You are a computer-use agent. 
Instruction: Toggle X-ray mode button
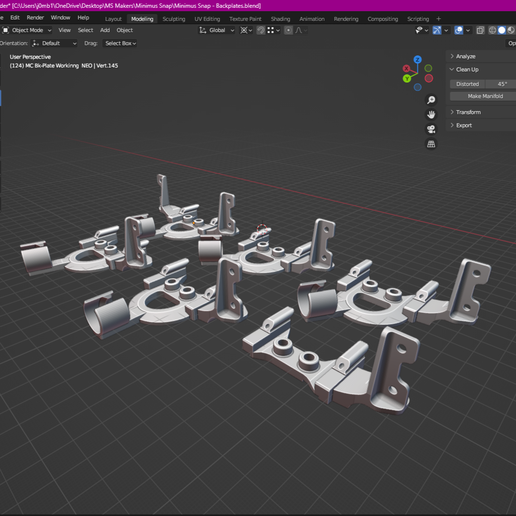pyautogui.click(x=480, y=30)
